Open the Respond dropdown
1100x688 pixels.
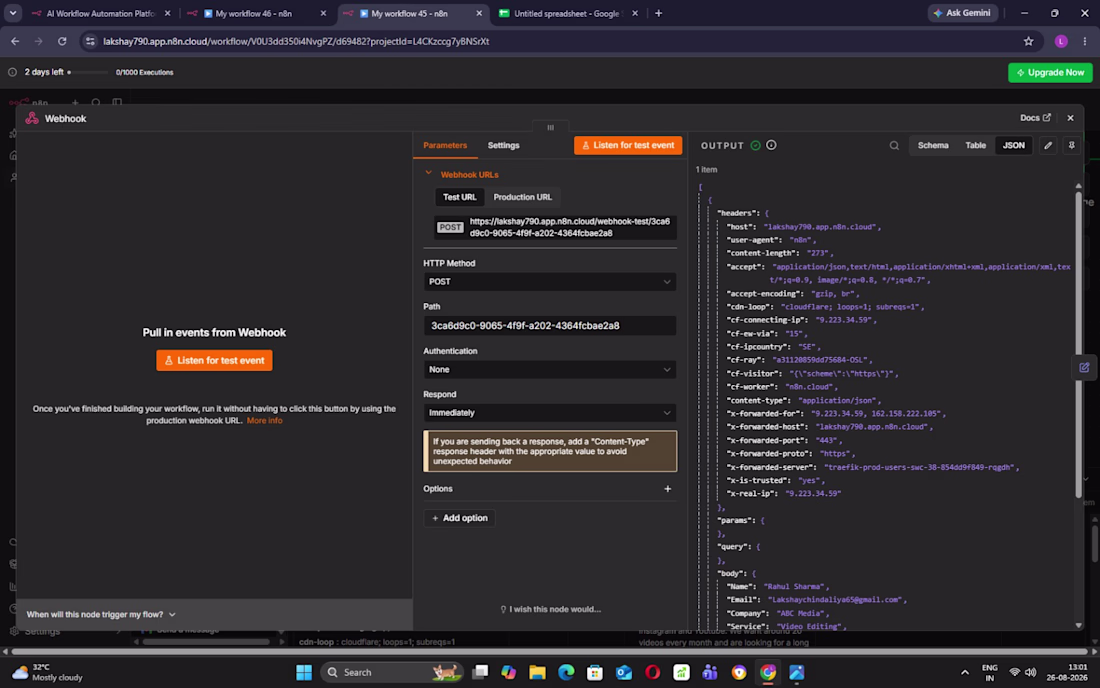[549, 413]
